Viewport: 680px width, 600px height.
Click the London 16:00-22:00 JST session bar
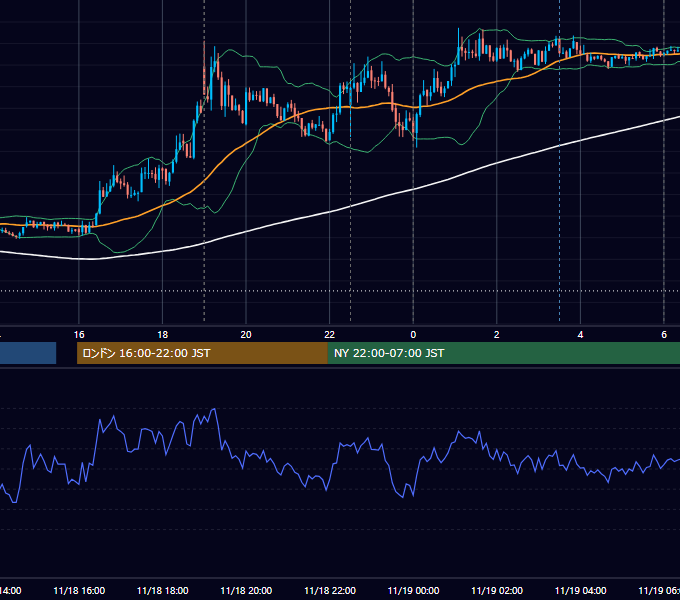coord(202,353)
